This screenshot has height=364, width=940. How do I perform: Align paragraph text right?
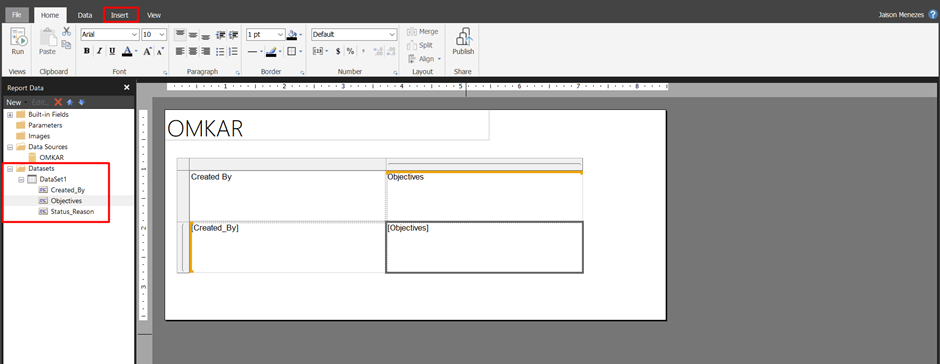(x=206, y=52)
